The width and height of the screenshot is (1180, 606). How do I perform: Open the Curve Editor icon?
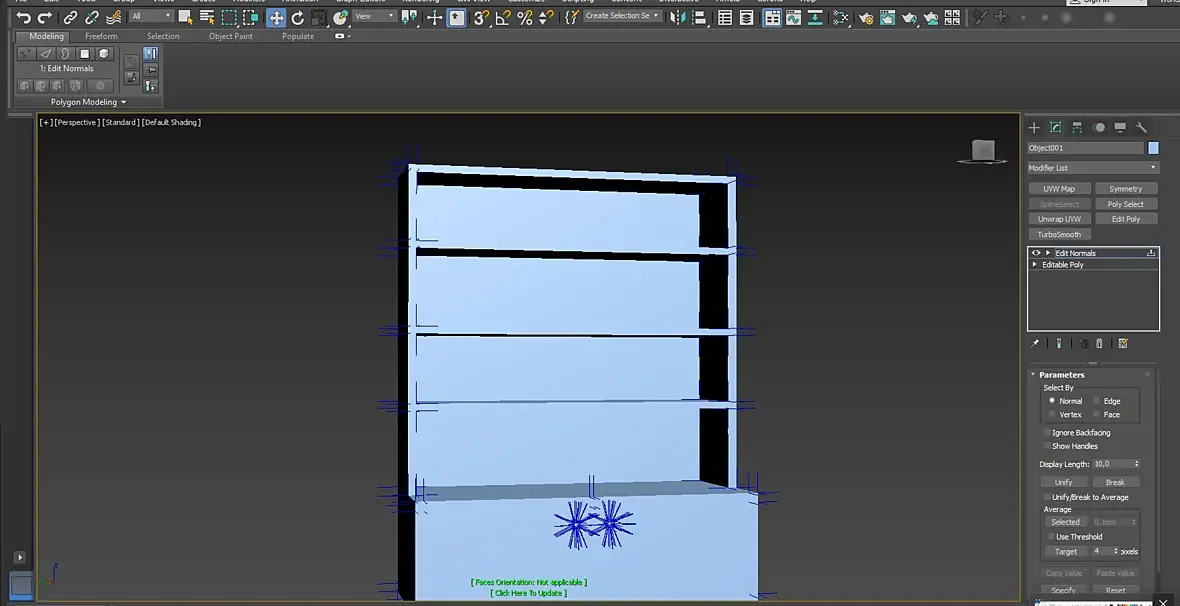click(x=793, y=17)
